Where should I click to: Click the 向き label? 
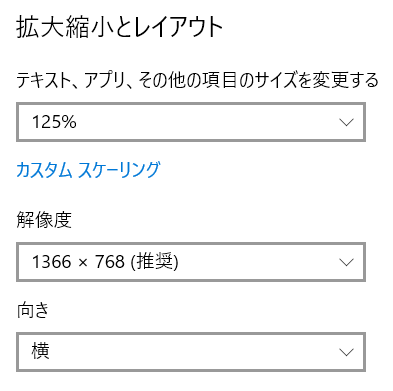tap(33, 310)
